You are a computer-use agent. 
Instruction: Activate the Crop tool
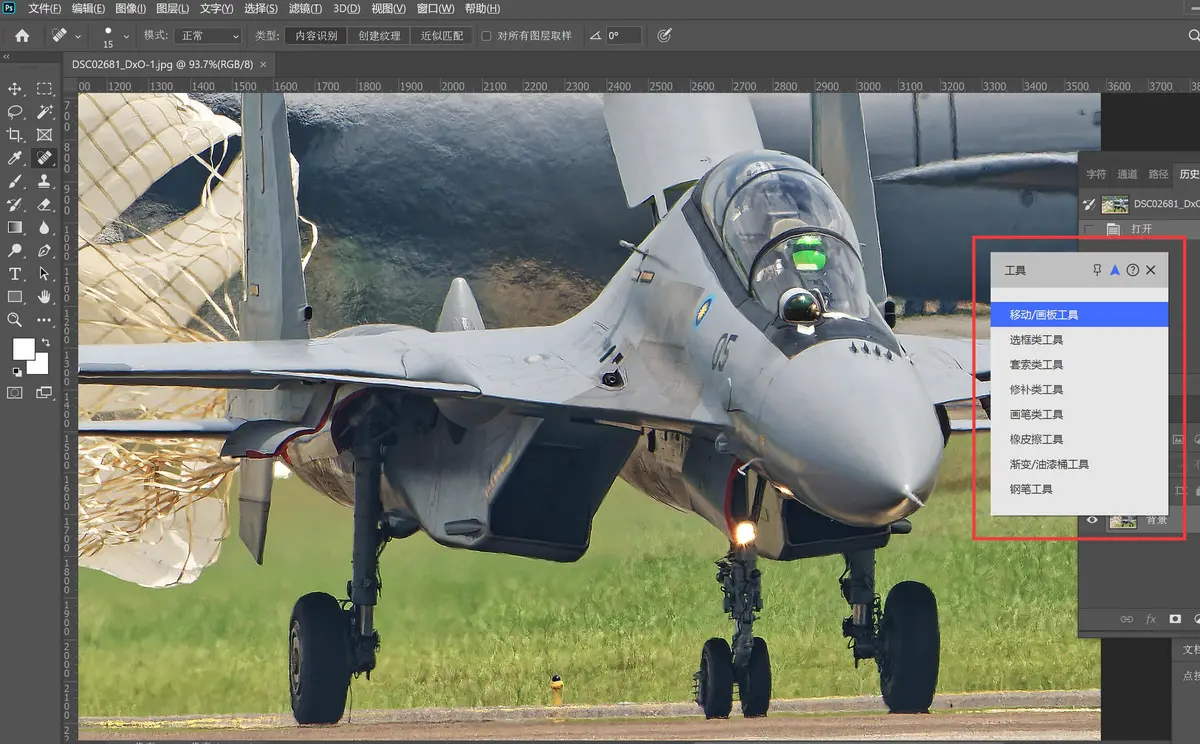click(x=15, y=135)
